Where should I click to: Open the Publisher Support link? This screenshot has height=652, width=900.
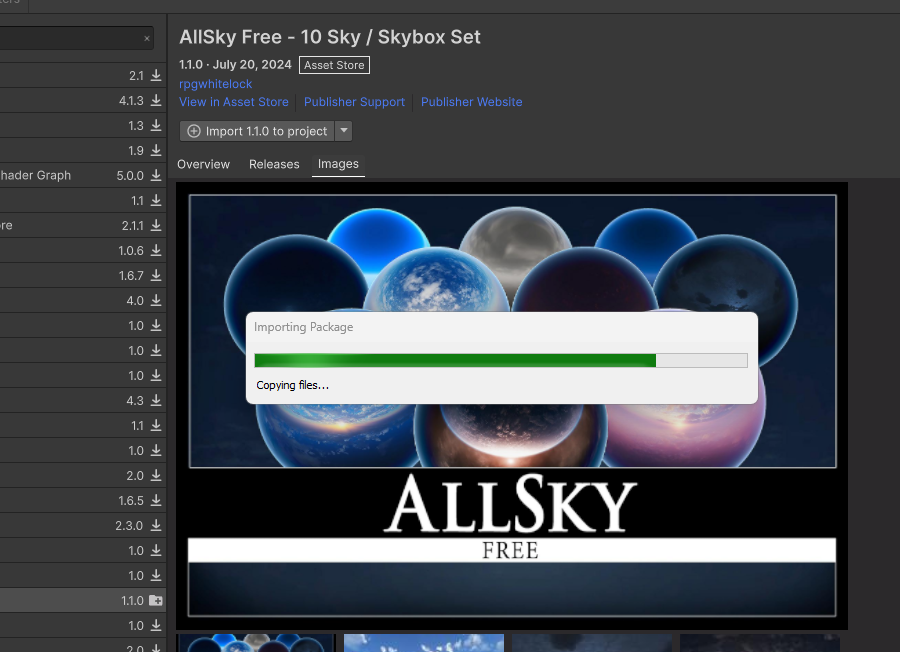click(x=354, y=102)
